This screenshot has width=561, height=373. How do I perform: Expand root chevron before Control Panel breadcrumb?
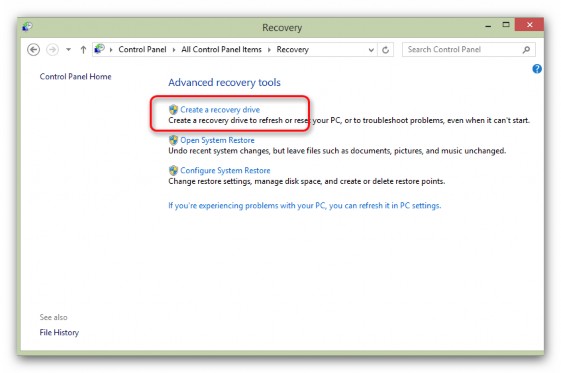(x=111, y=50)
